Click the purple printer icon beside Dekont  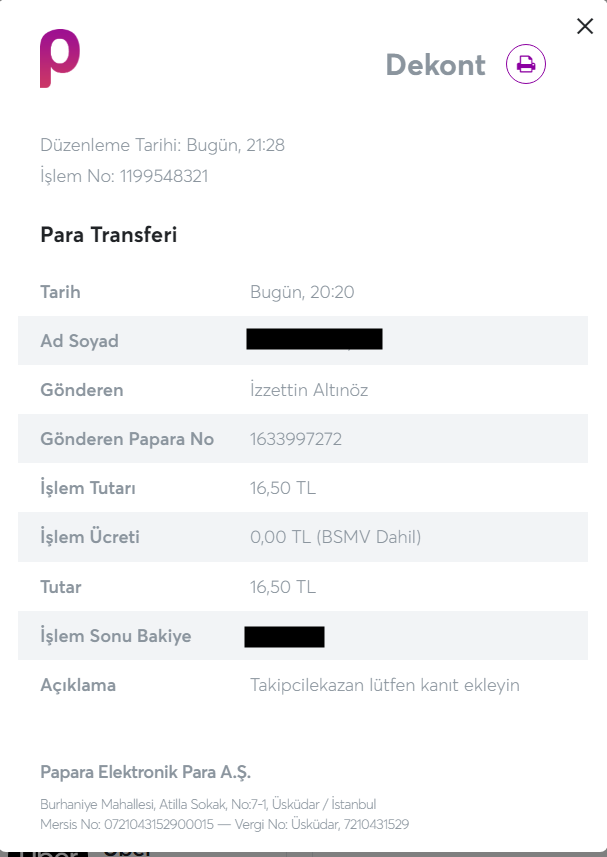point(526,64)
